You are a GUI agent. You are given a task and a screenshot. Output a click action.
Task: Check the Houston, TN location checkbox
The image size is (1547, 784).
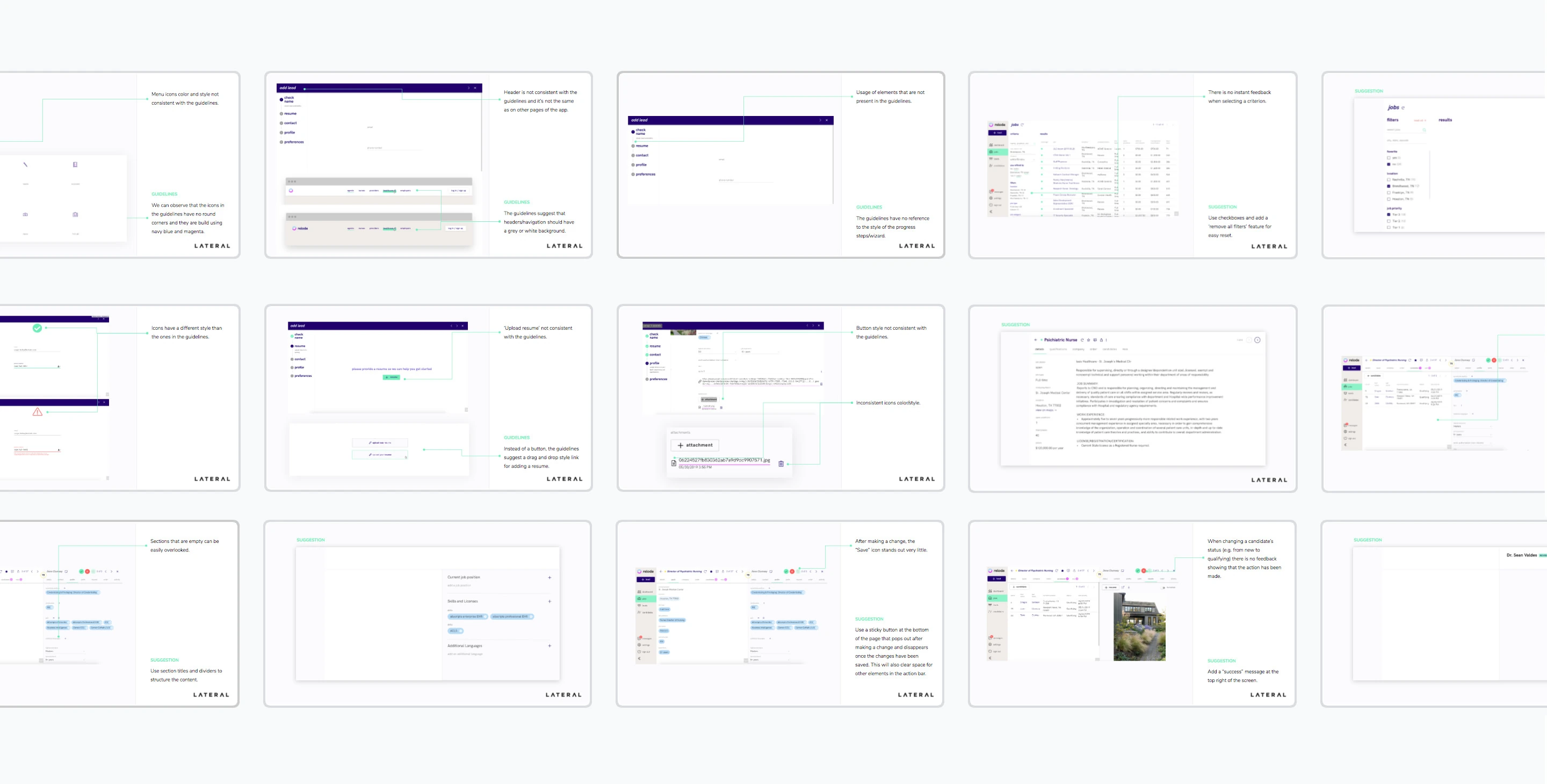pyautogui.click(x=1389, y=200)
